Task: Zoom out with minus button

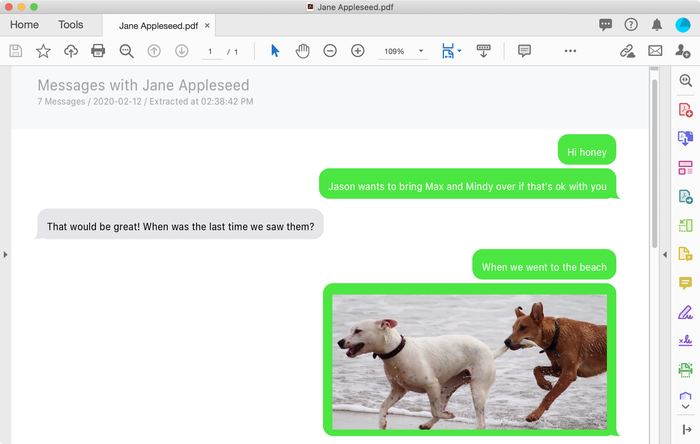Action: [x=330, y=51]
